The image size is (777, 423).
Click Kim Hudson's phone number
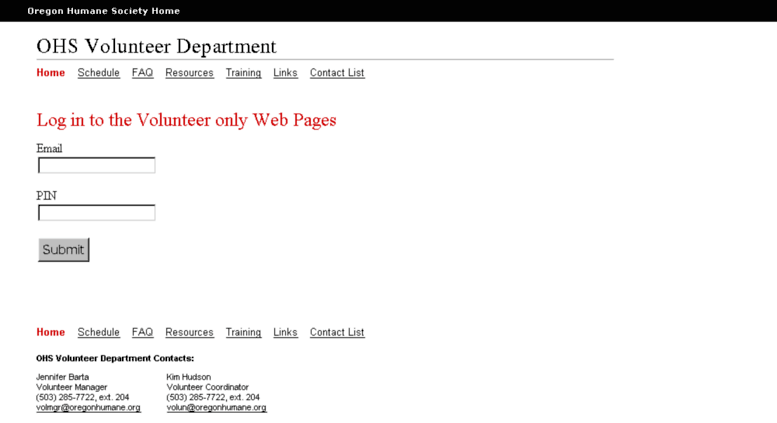pyautogui.click(x=213, y=397)
